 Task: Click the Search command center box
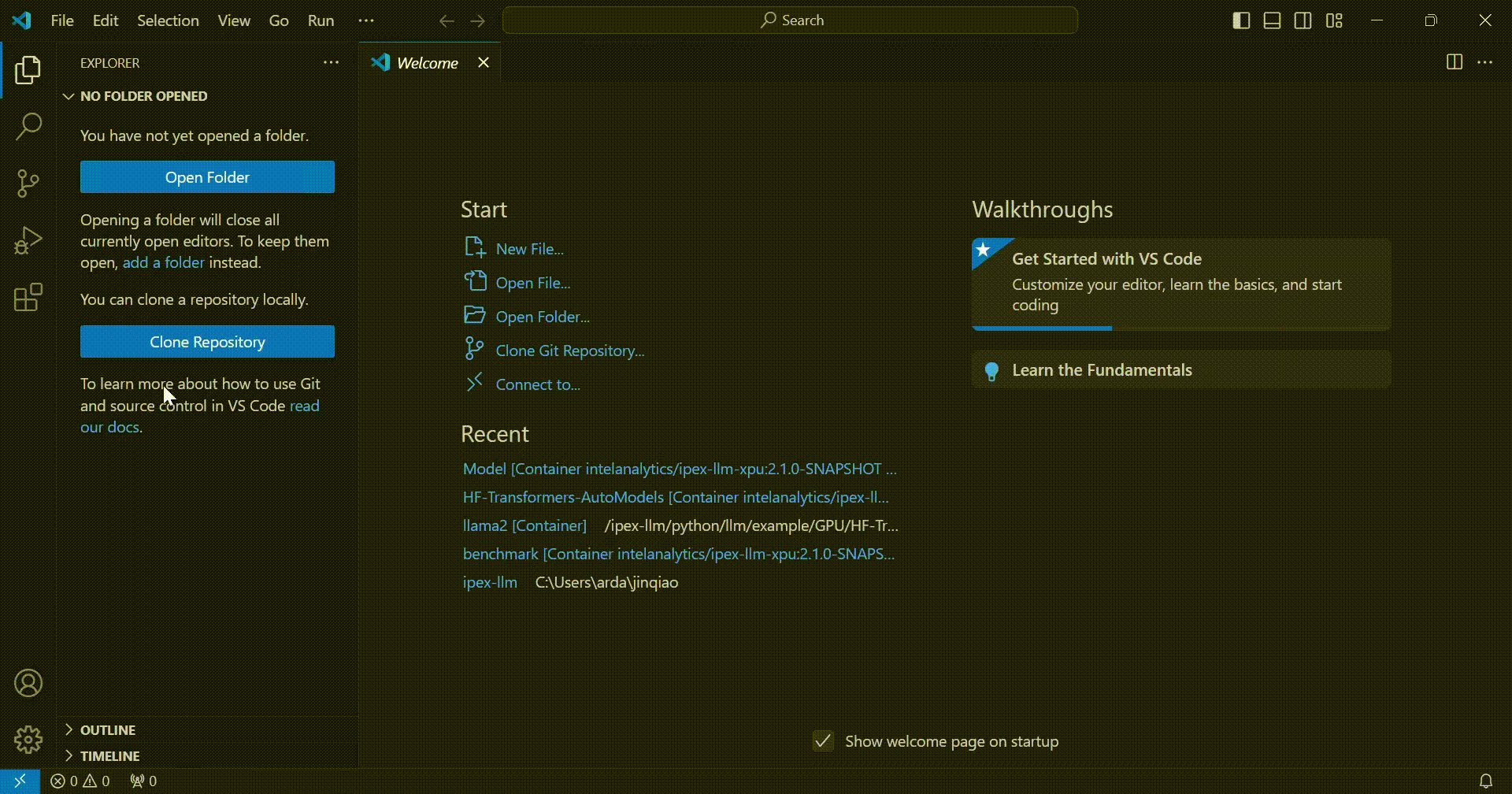[790, 20]
